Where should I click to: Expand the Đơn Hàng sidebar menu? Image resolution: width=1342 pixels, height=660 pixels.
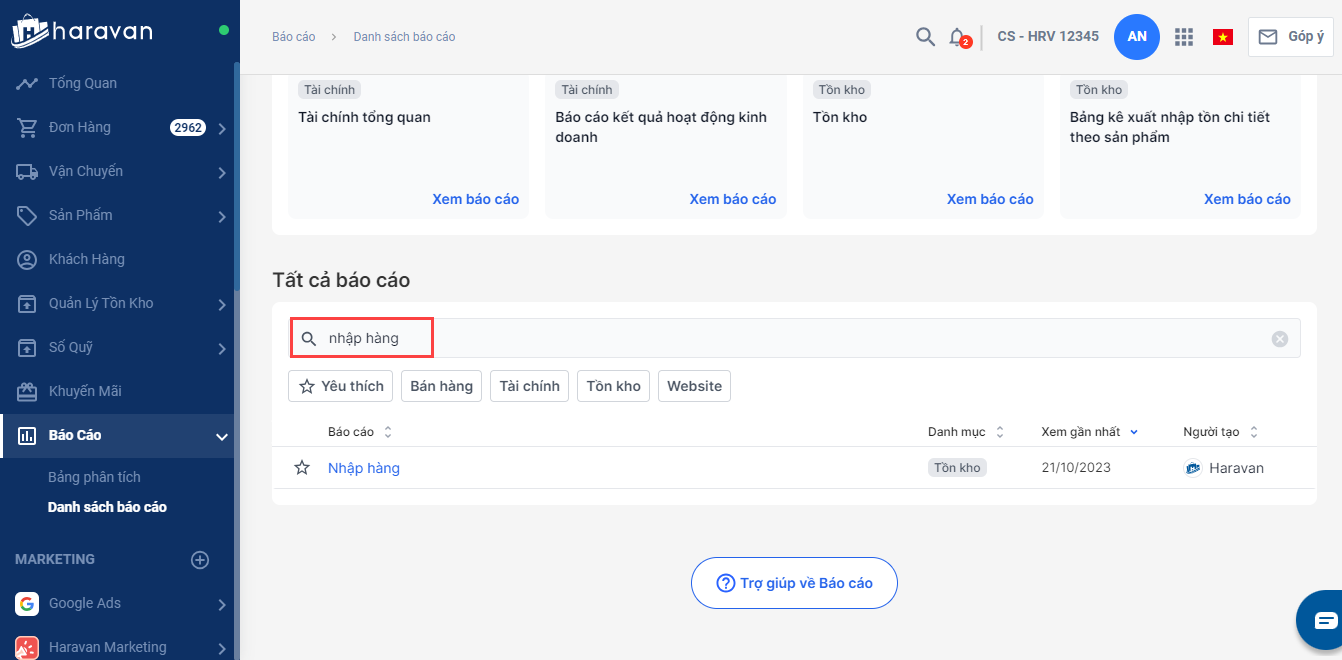point(221,128)
